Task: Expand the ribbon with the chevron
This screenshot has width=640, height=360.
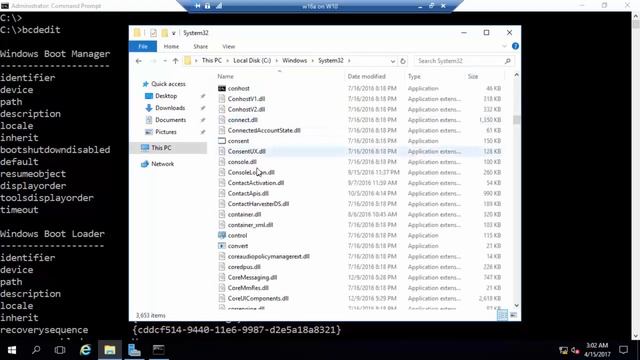Action: 504,46
